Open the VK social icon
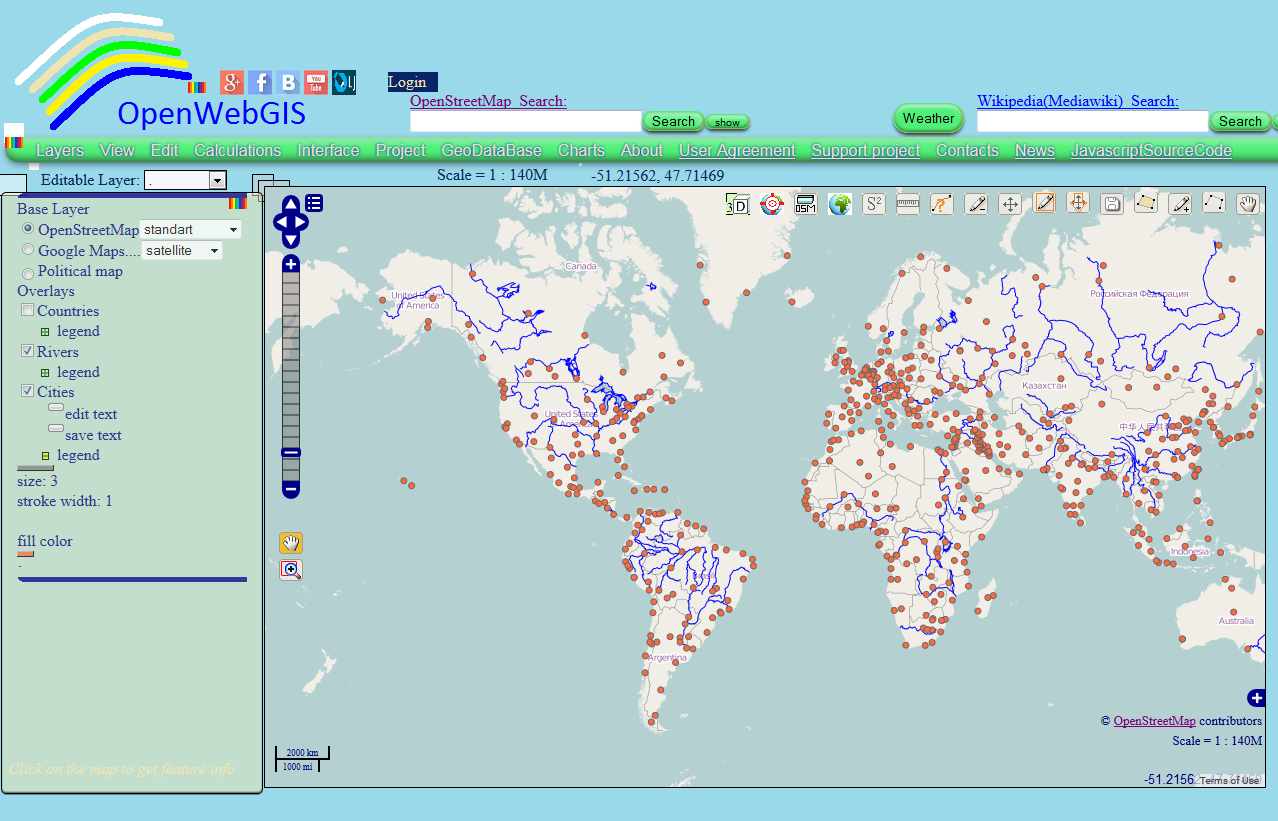The height and width of the screenshot is (821, 1278). pos(288,83)
